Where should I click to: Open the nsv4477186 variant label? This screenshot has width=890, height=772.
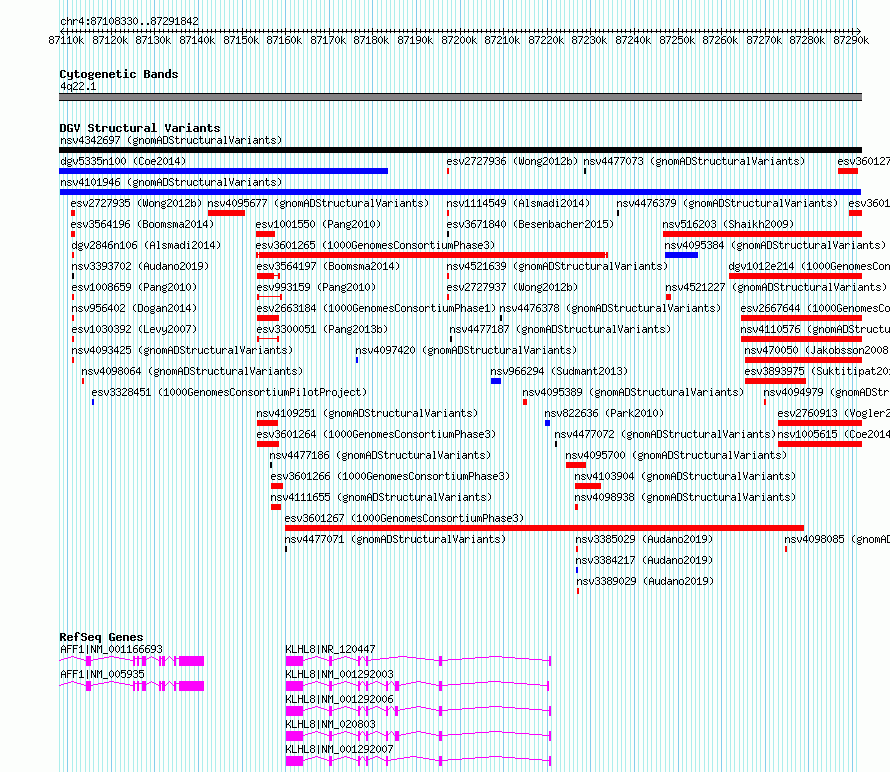[380, 455]
